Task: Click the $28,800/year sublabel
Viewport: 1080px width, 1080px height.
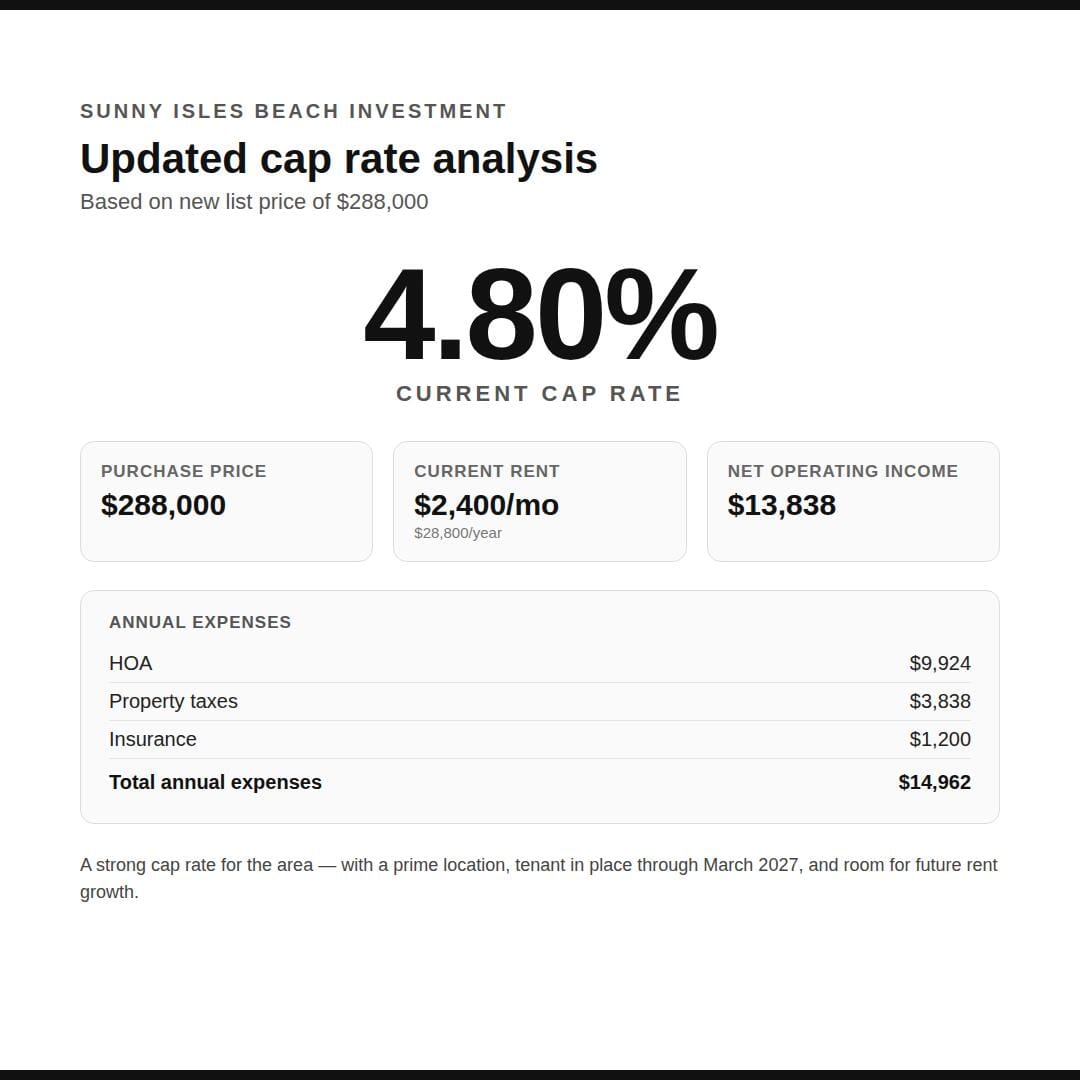Action: point(458,533)
